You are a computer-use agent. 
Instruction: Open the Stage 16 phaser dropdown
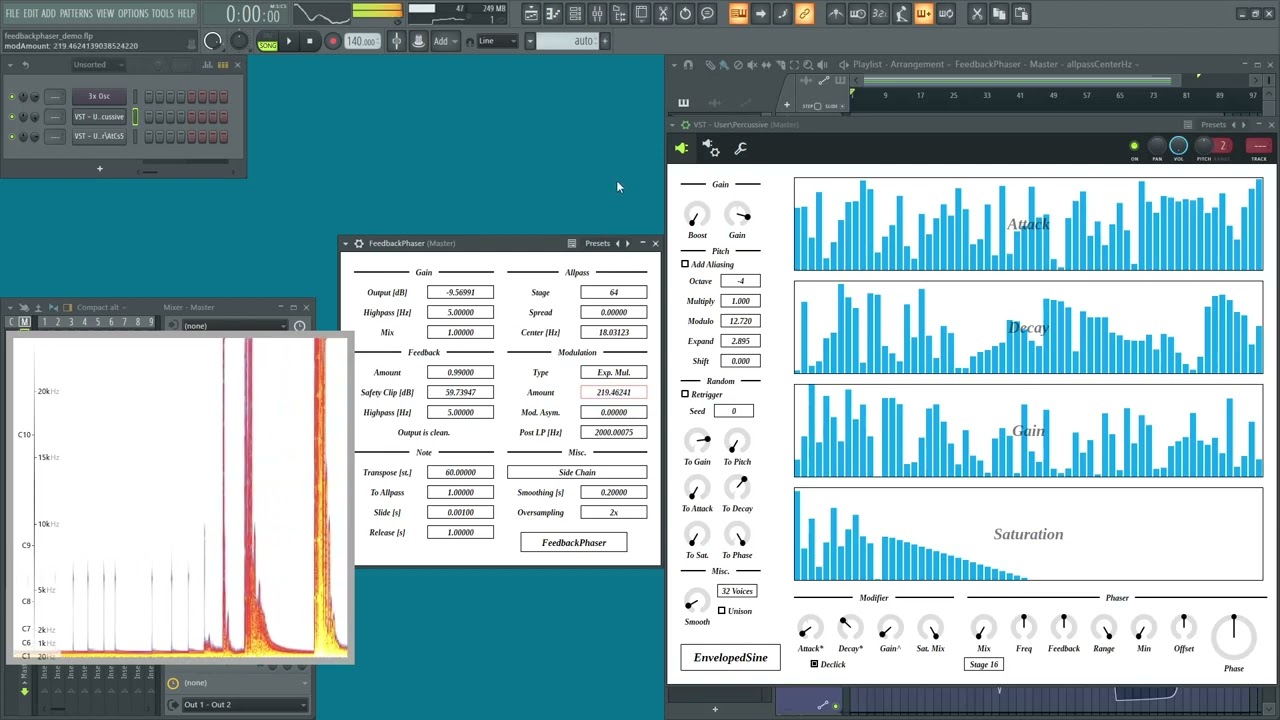(984, 664)
